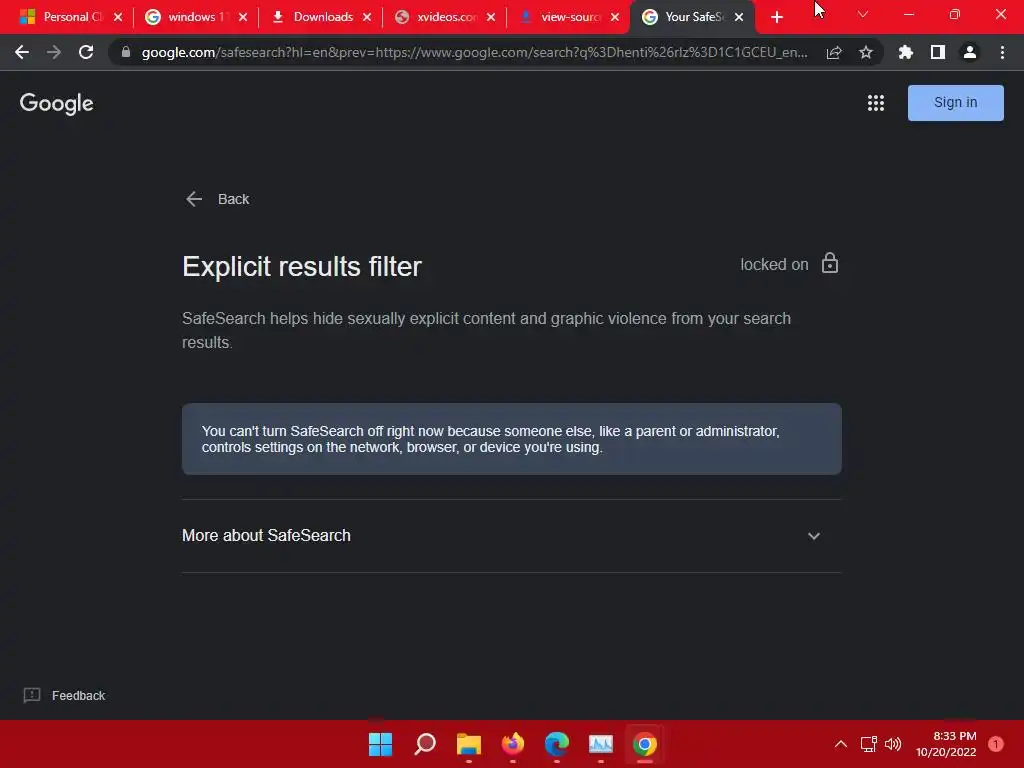Open the tab search dropdown chevron
Screen dimensions: 1024x768
[x=863, y=14]
